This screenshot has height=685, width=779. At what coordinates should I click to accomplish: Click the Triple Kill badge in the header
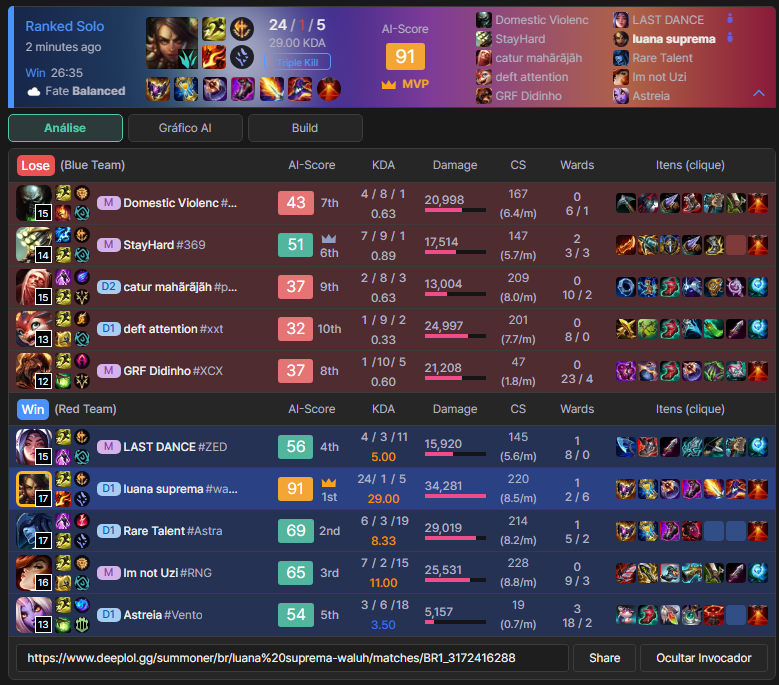pyautogui.click(x=297, y=62)
